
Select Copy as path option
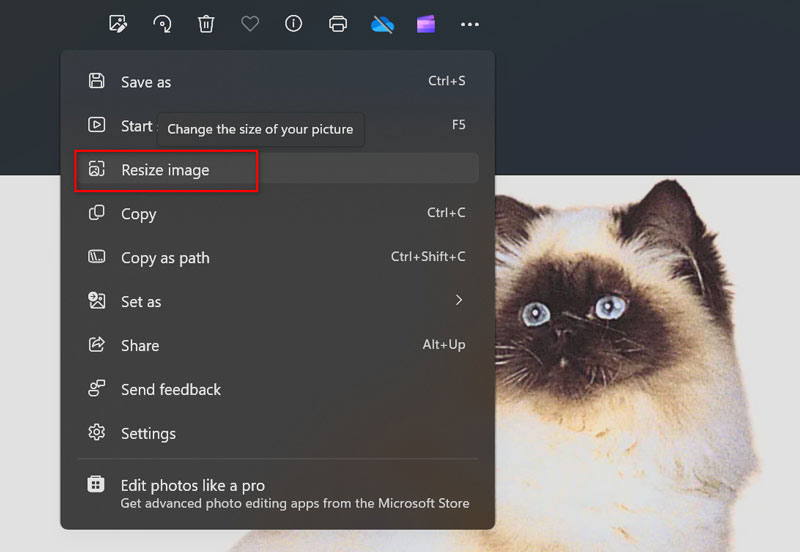(278, 257)
